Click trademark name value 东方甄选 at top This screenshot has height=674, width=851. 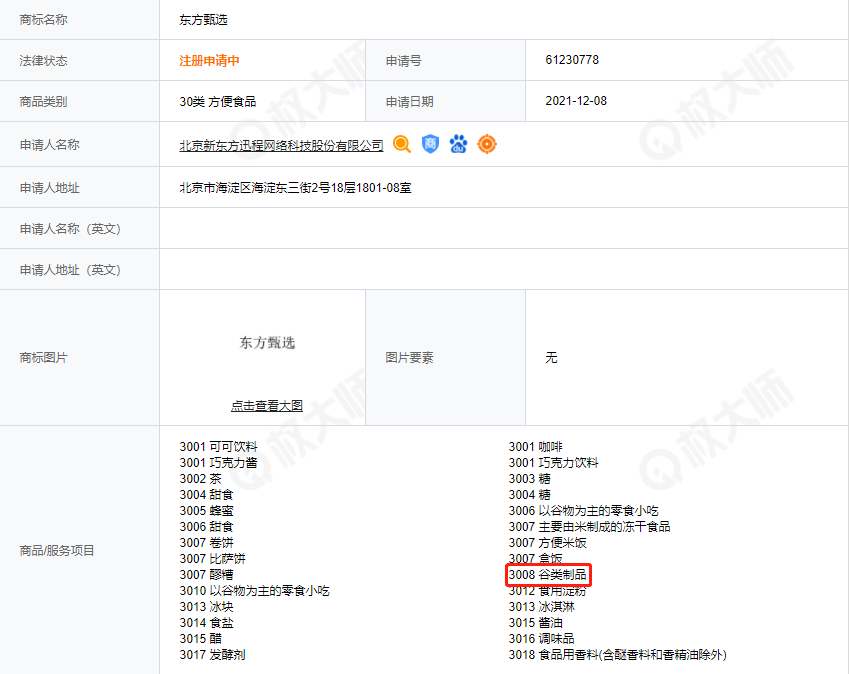click(x=203, y=20)
